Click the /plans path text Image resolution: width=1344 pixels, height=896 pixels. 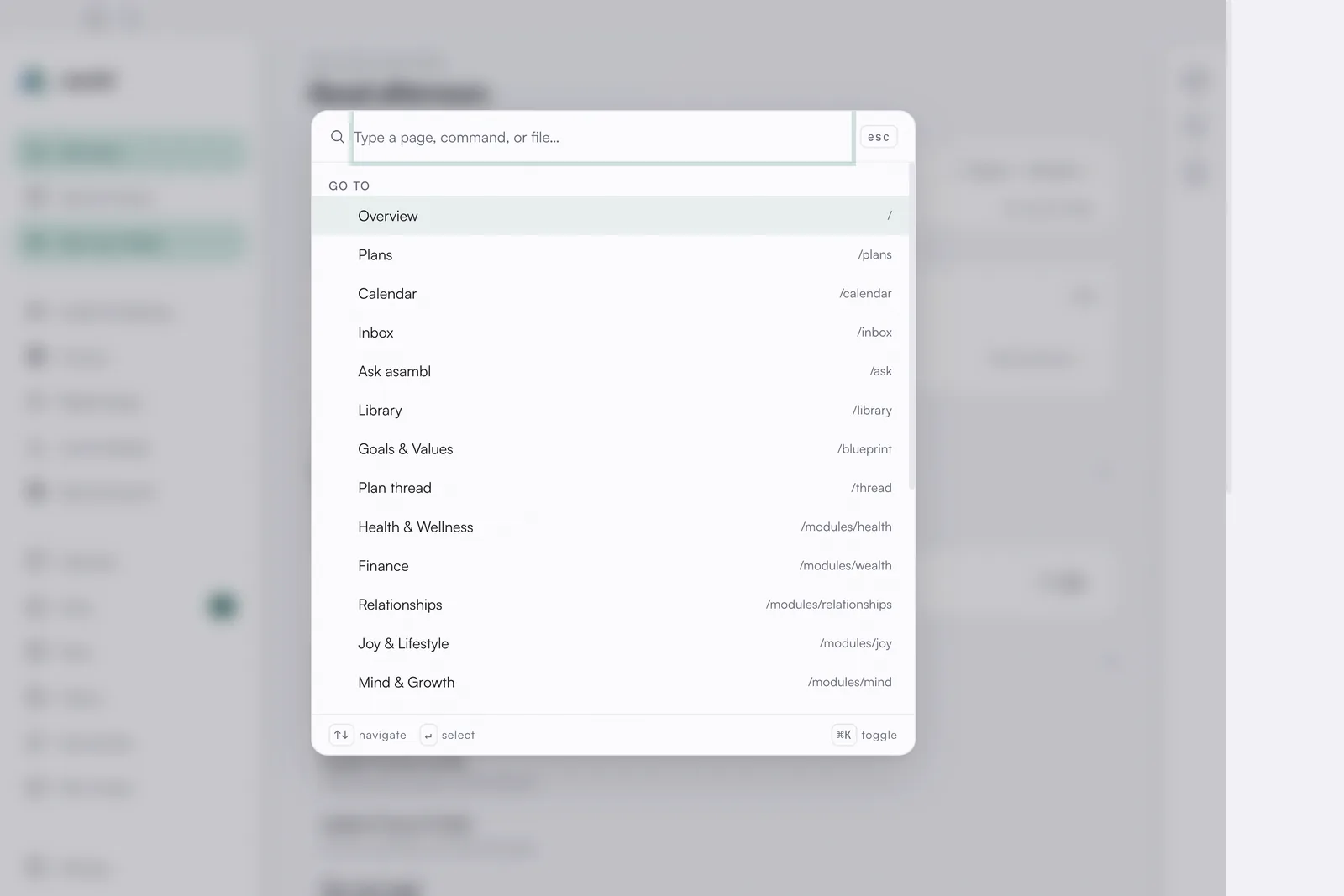pyautogui.click(x=874, y=254)
